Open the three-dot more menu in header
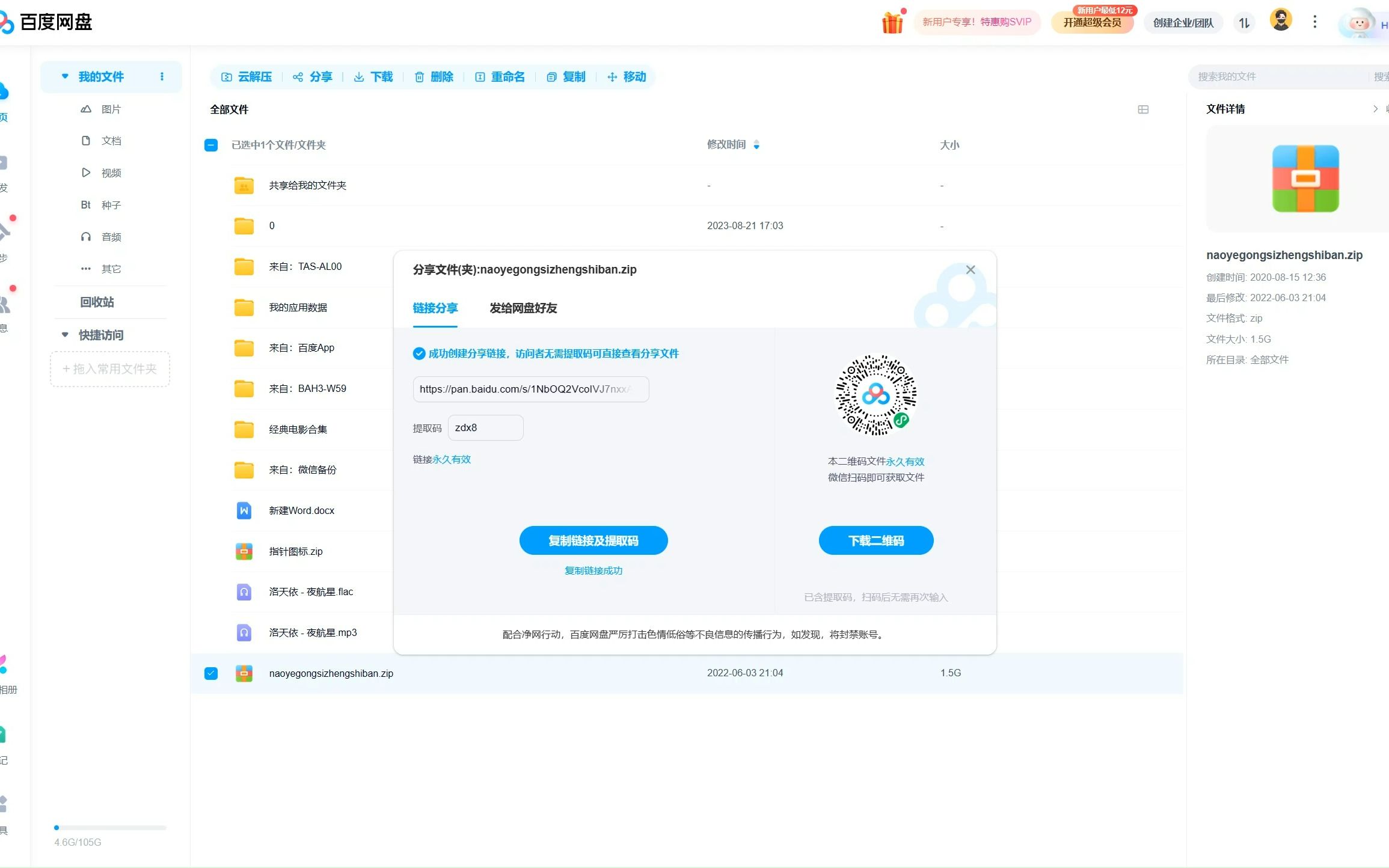Screen dimensions: 1389x868 1314,22
